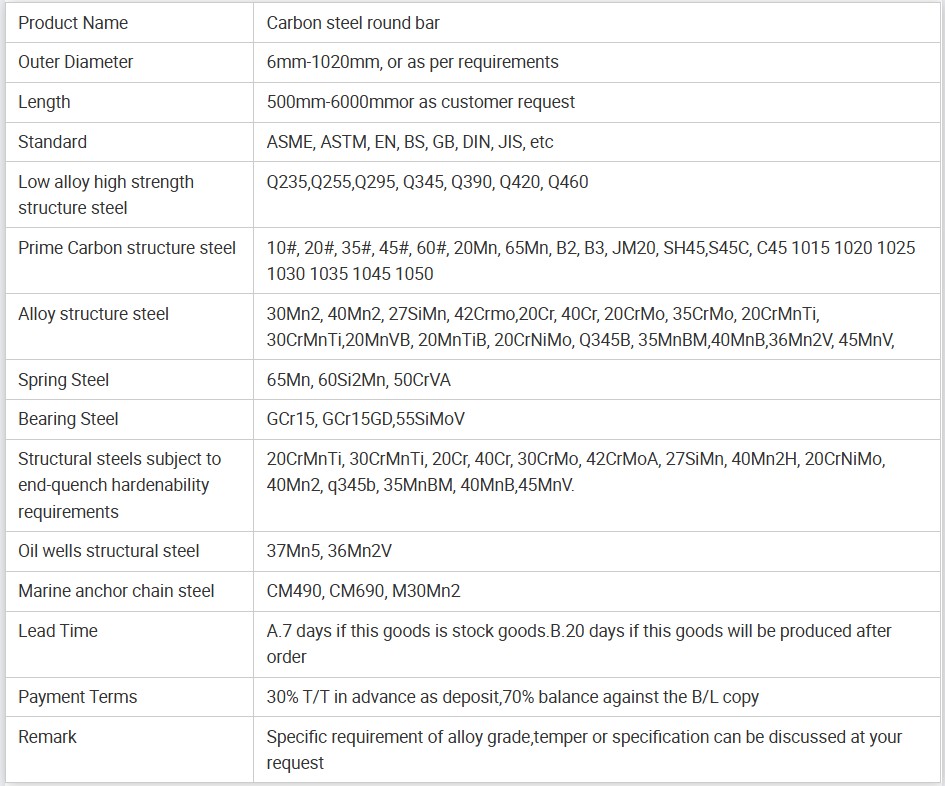The width and height of the screenshot is (945, 786).
Task: Select the Length row label
Action: tap(44, 102)
